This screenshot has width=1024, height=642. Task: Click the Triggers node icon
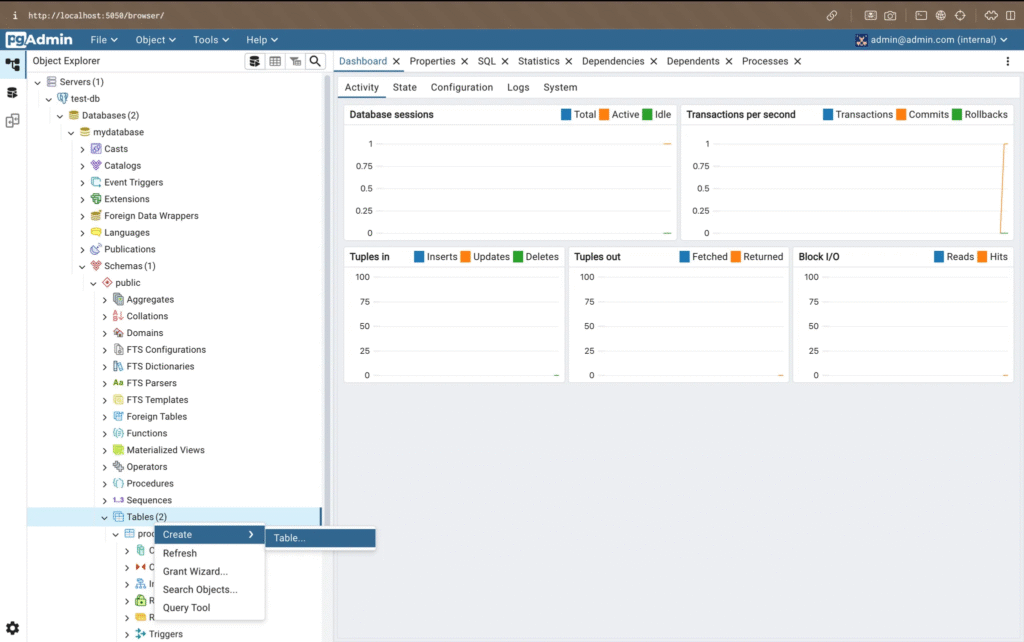[x=140, y=634]
